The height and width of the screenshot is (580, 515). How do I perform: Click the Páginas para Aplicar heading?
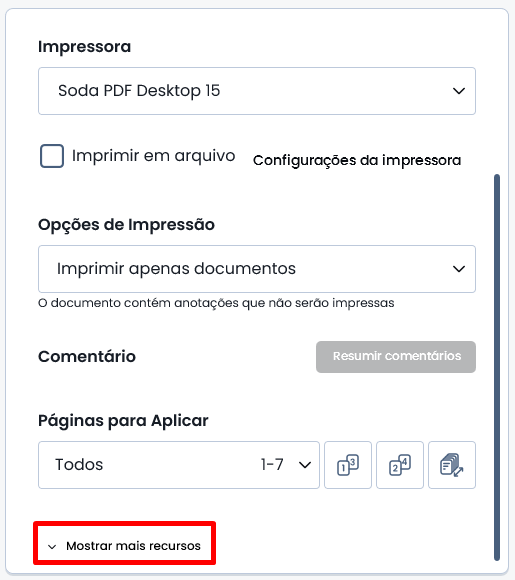pos(123,421)
